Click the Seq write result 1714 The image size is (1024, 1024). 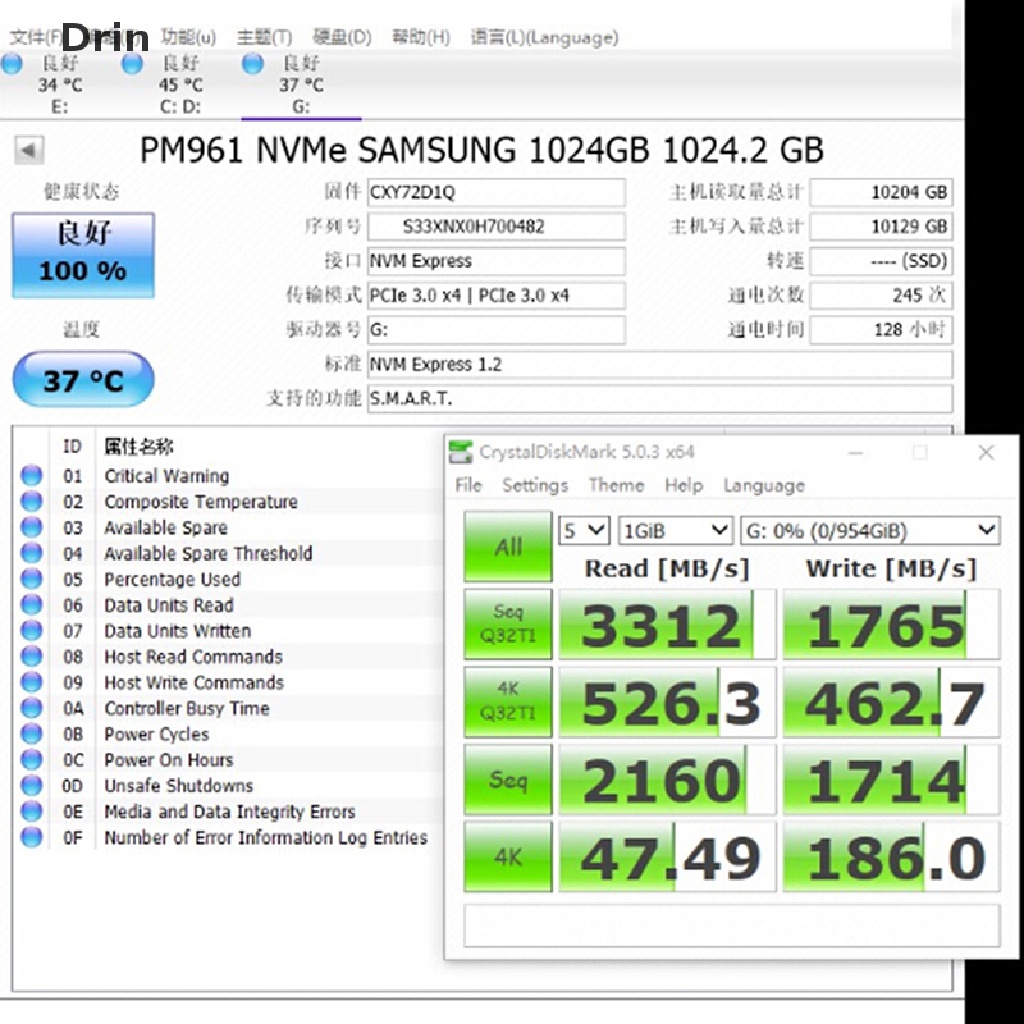891,780
